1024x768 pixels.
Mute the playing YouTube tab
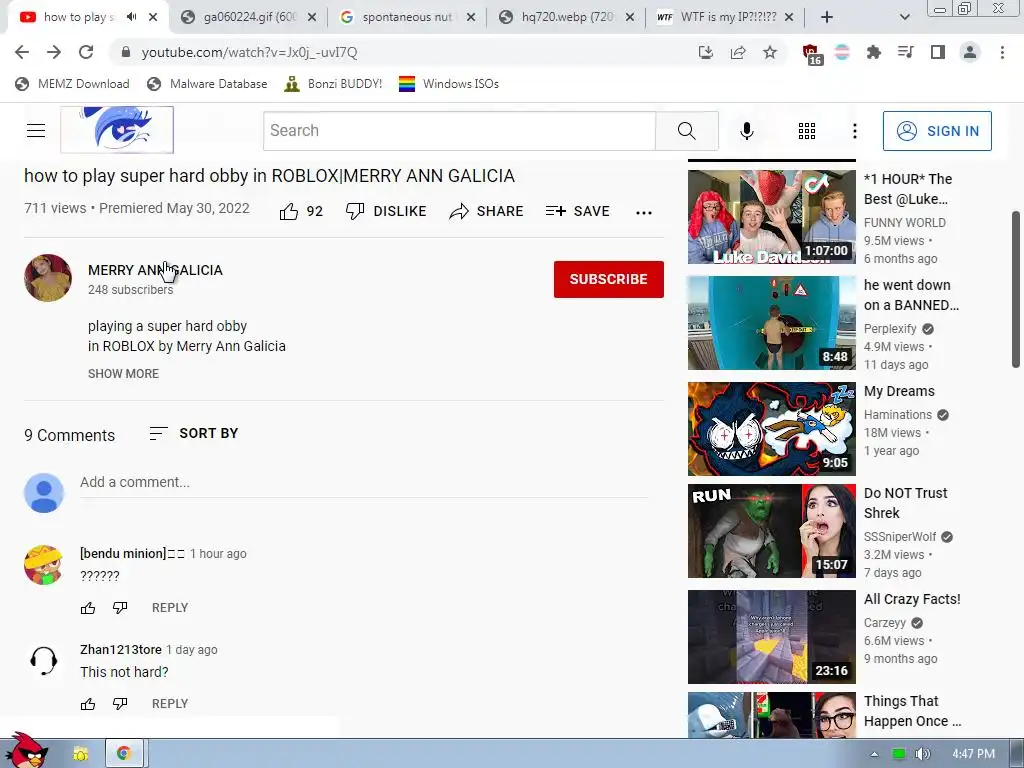(132, 17)
